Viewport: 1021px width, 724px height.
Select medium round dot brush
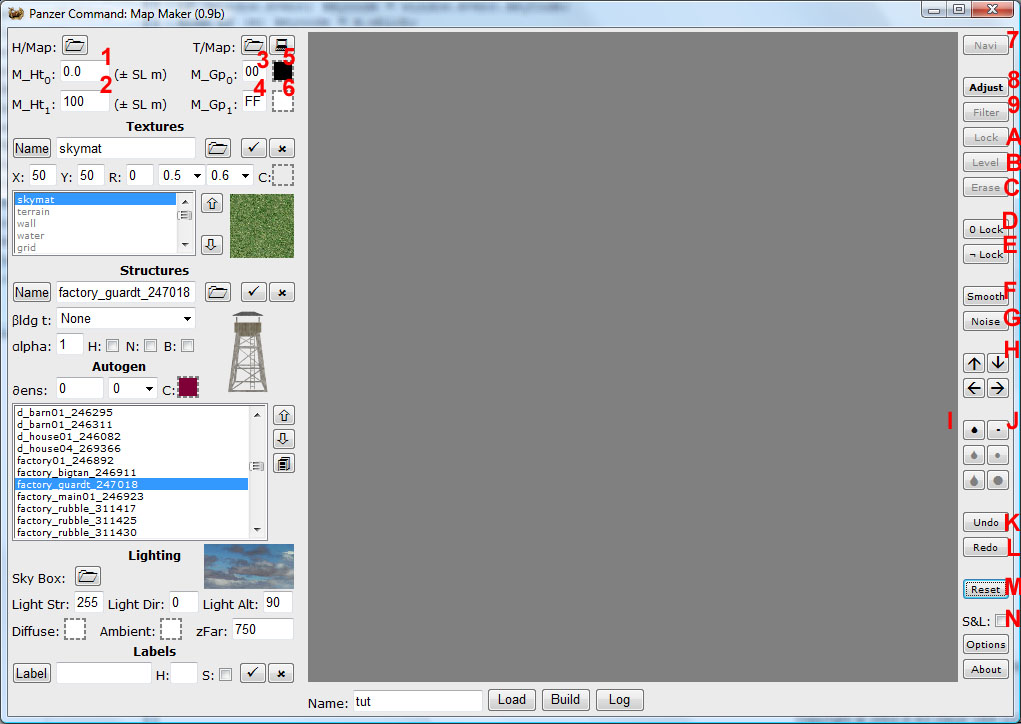(998, 455)
